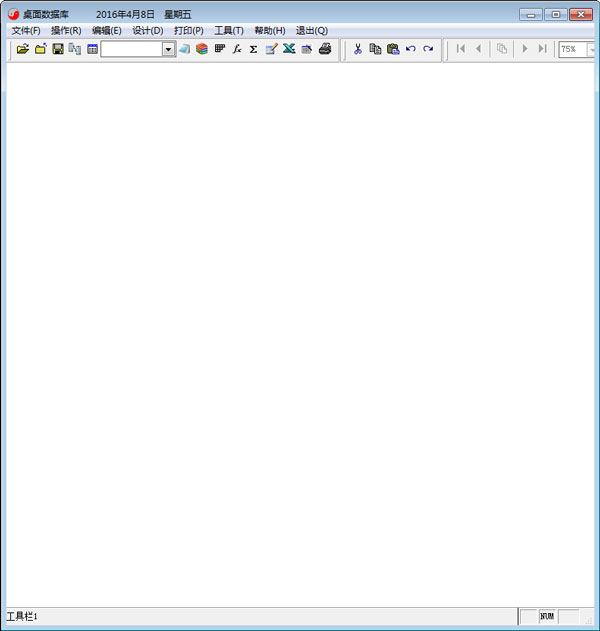Open the 编辑(E) menu
600x631 pixels.
pyautogui.click(x=107, y=31)
